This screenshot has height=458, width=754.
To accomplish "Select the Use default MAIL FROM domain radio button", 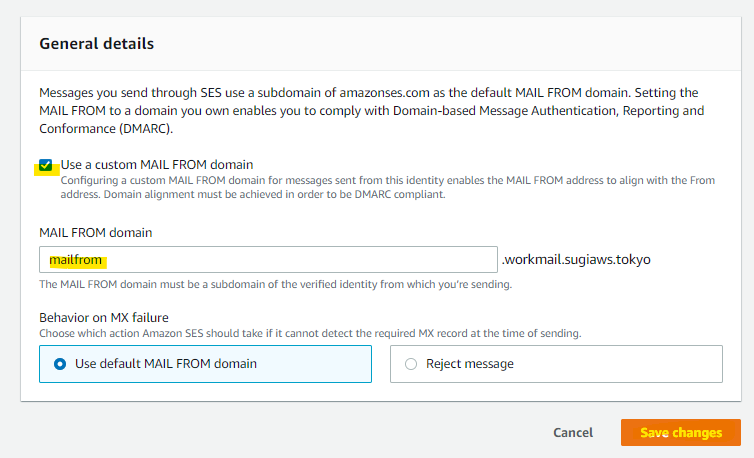I will [x=60, y=364].
